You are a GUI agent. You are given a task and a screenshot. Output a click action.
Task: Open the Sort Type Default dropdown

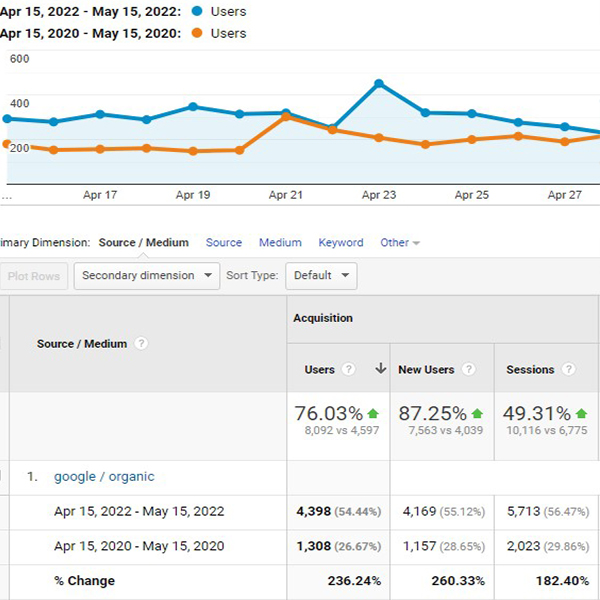click(321, 276)
